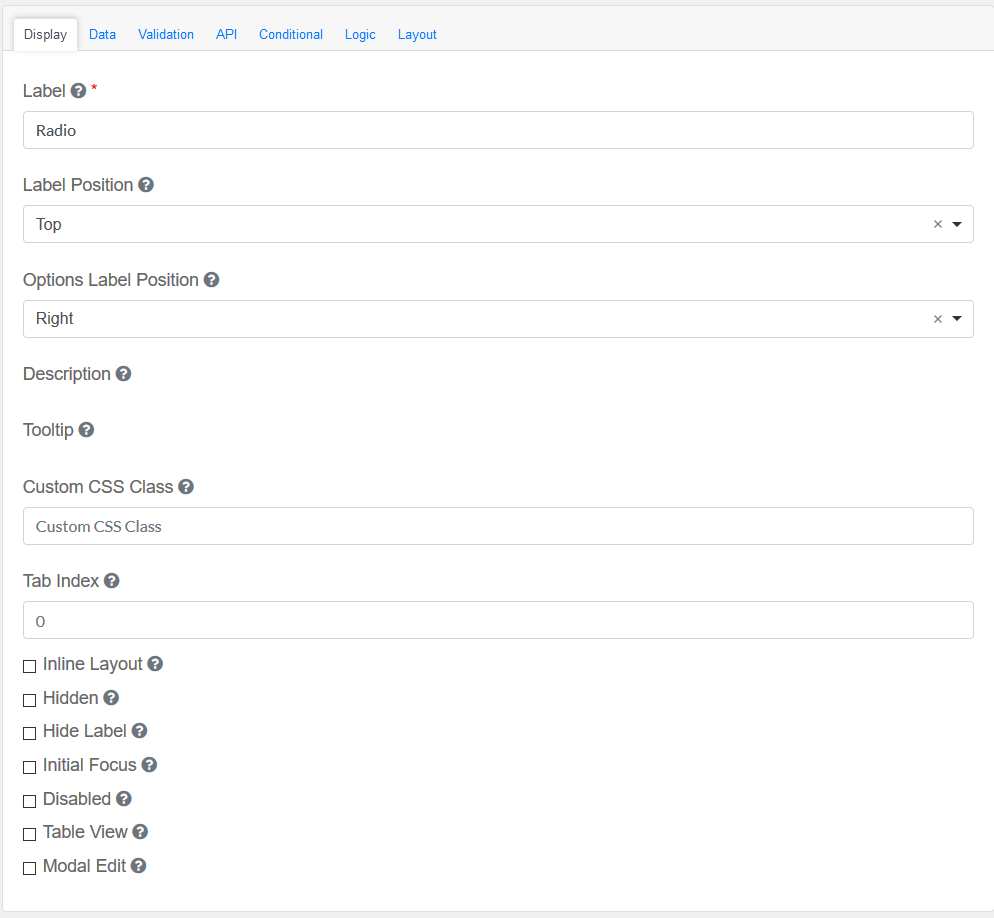Viewport: 994px width, 918px height.
Task: Toggle the Hide Label checkbox
Action: [x=30, y=733]
